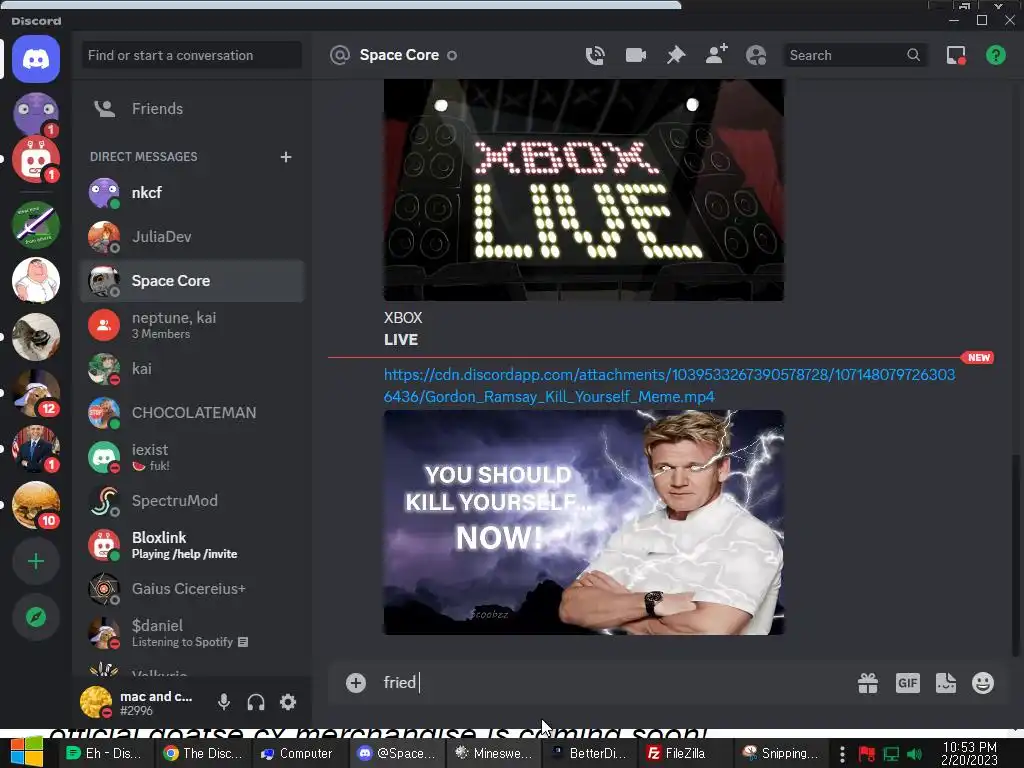The image size is (1024, 768).
Task: Open the red robot server icon
Action: (36, 160)
